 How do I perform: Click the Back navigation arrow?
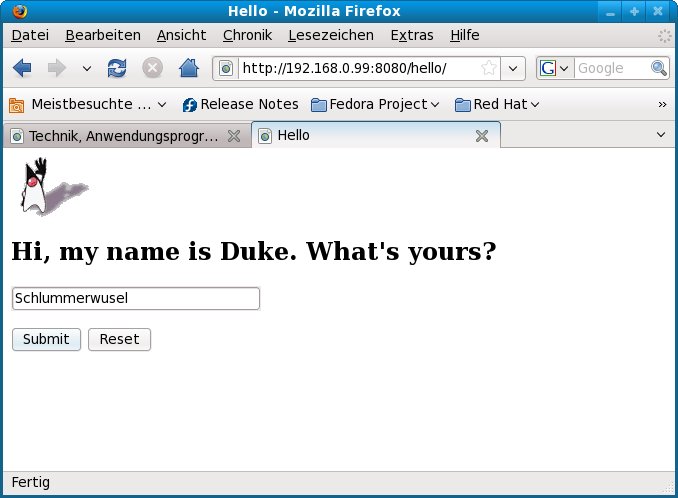click(x=23, y=68)
